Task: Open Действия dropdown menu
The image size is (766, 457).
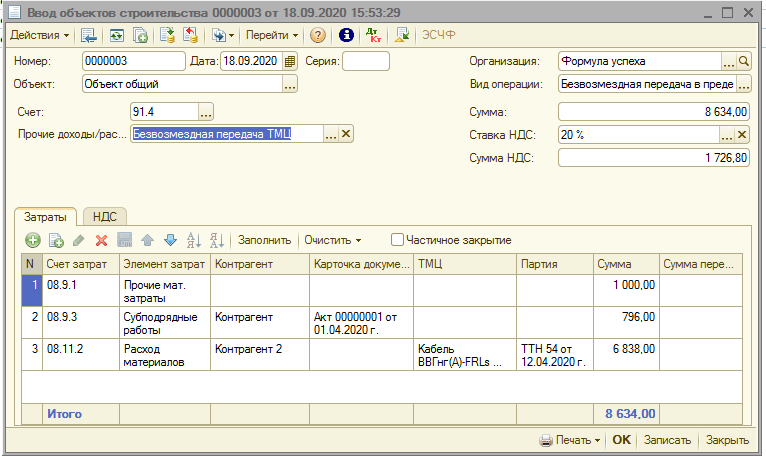Action: (39, 35)
